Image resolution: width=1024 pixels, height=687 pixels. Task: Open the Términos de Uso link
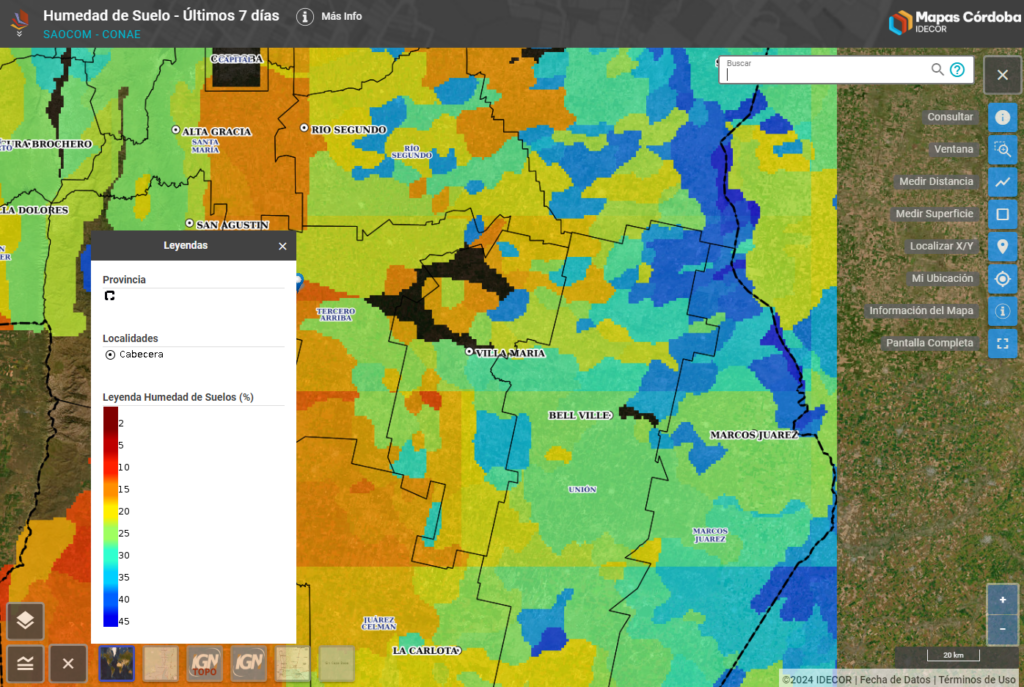976,680
